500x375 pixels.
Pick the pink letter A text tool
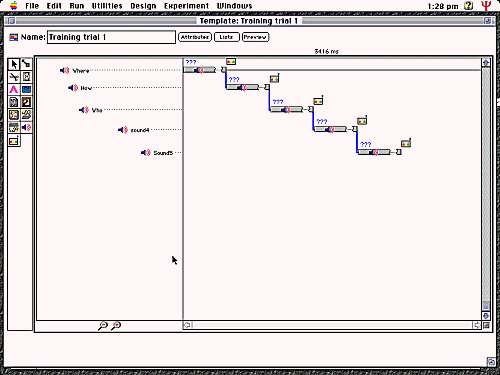click(x=14, y=89)
